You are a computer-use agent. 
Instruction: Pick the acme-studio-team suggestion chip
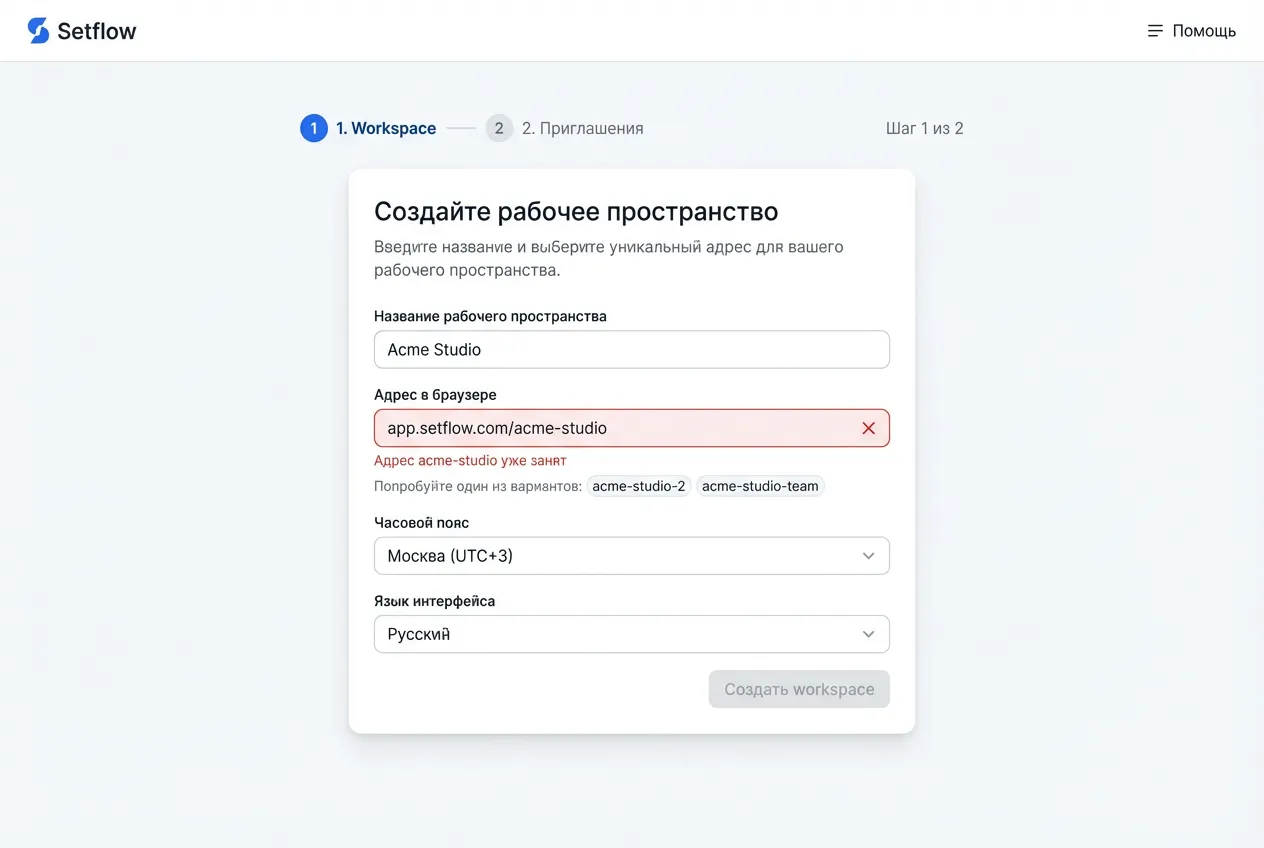760,486
